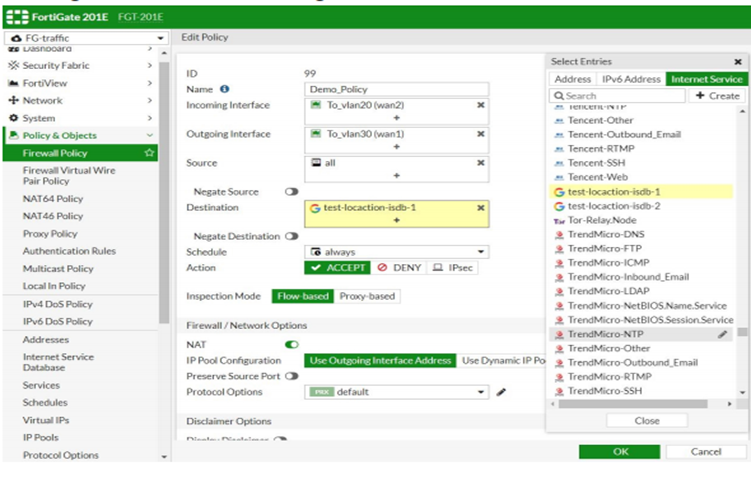The width and height of the screenshot is (751, 477).
Task: Open the Schedule dropdown showing always
Action: tap(396, 252)
